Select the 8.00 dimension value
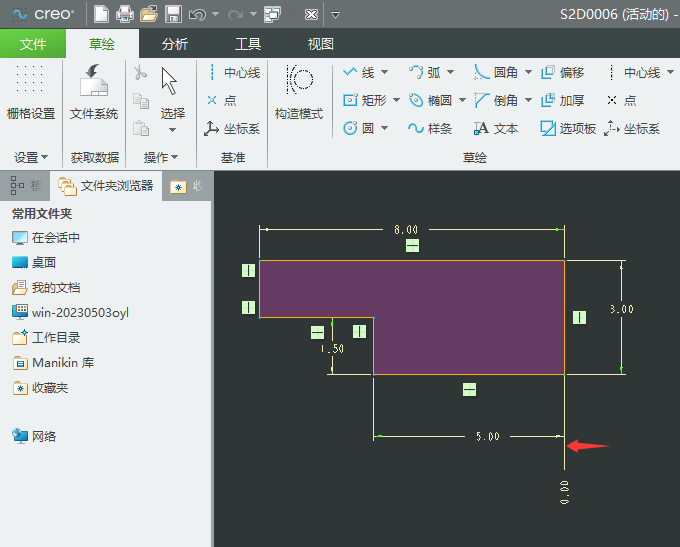This screenshot has width=680, height=547. click(x=406, y=229)
